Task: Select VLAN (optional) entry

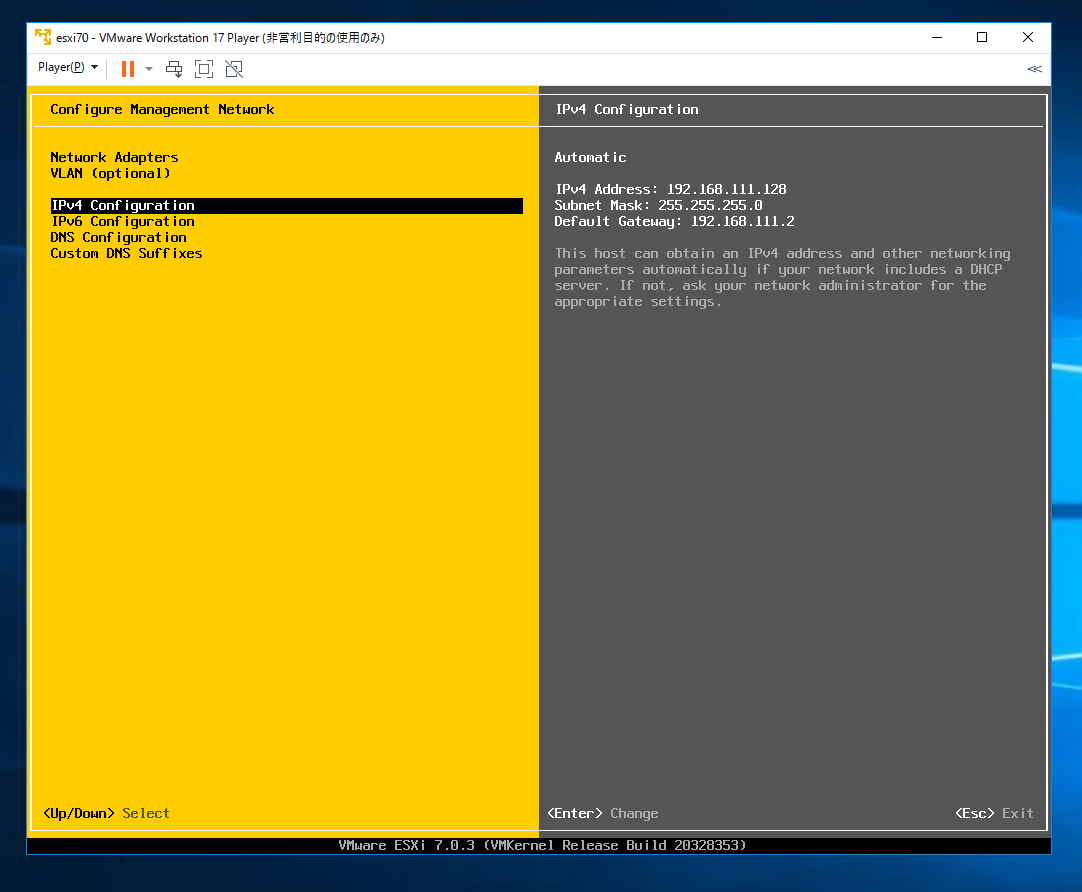Action: 110,173
